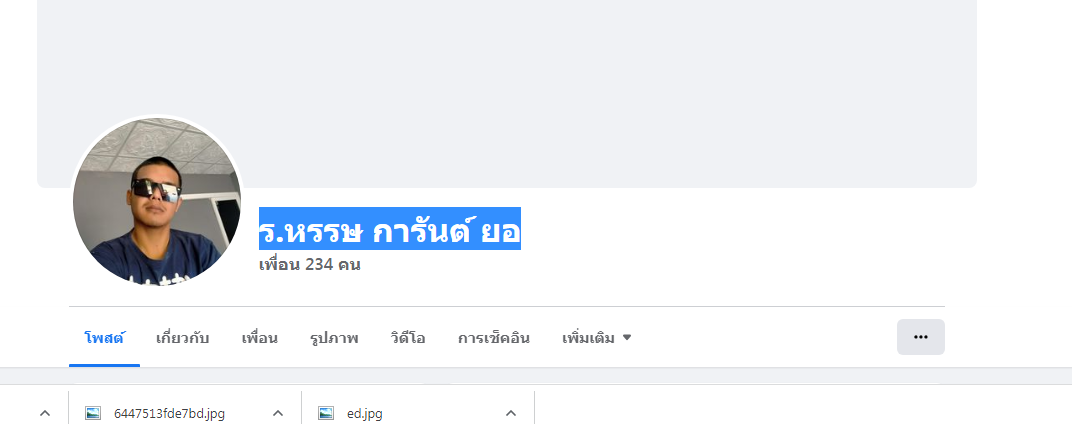Open the เพื่อน tab

pos(259,337)
